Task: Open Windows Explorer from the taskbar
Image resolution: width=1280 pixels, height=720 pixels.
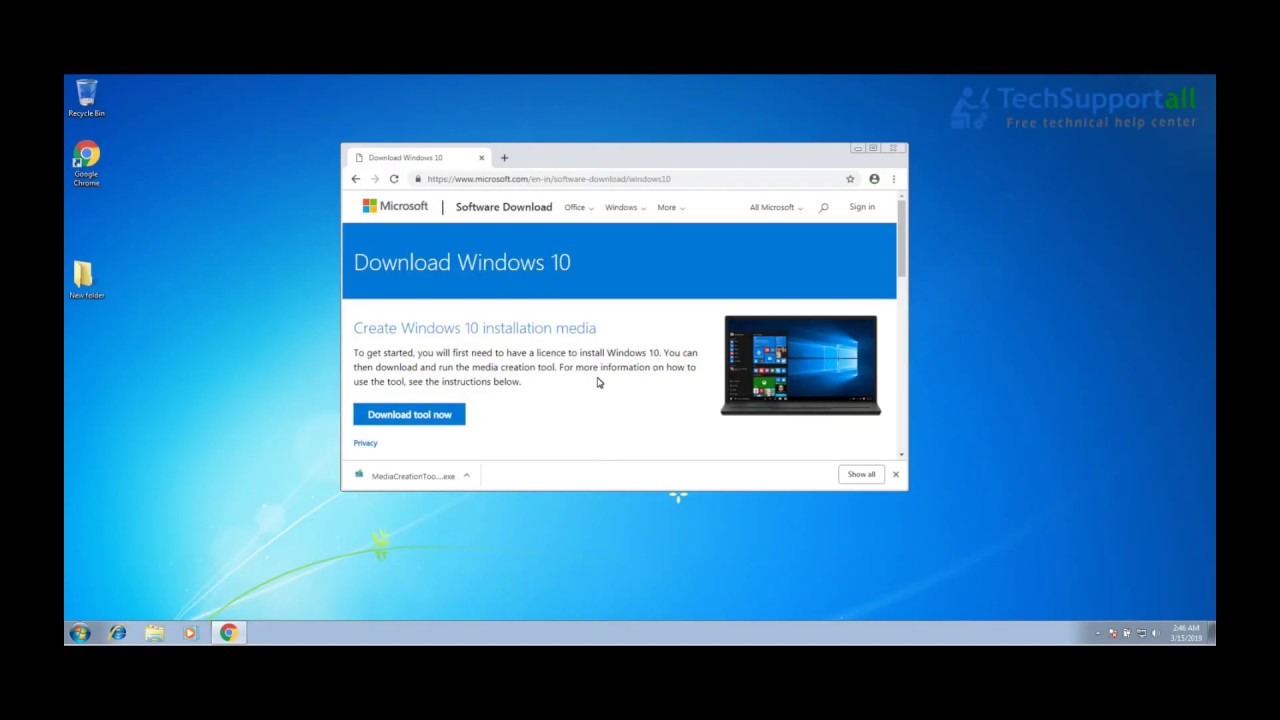Action: click(154, 632)
